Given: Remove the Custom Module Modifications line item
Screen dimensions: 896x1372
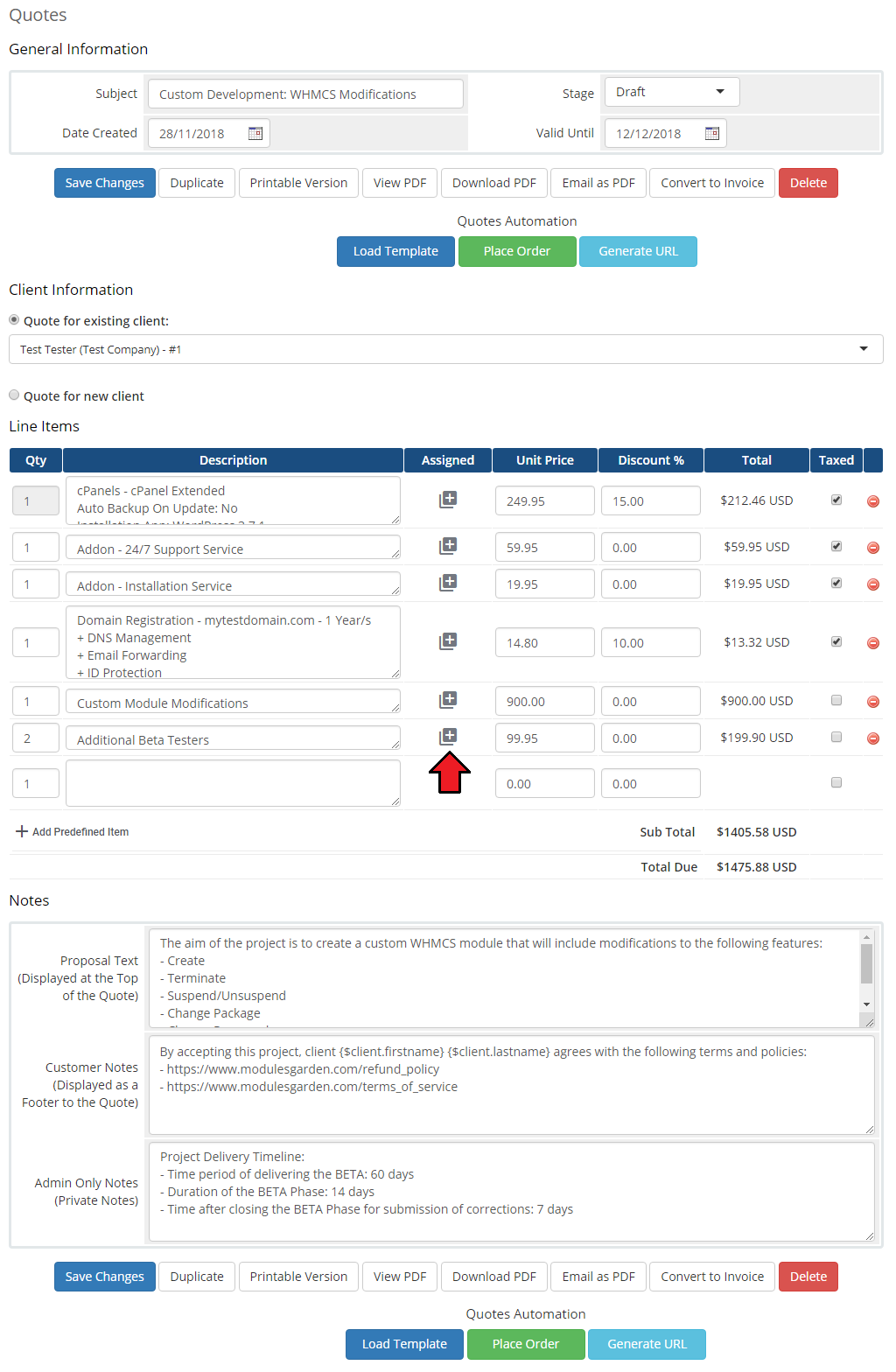Looking at the screenshot, I should coord(873,702).
